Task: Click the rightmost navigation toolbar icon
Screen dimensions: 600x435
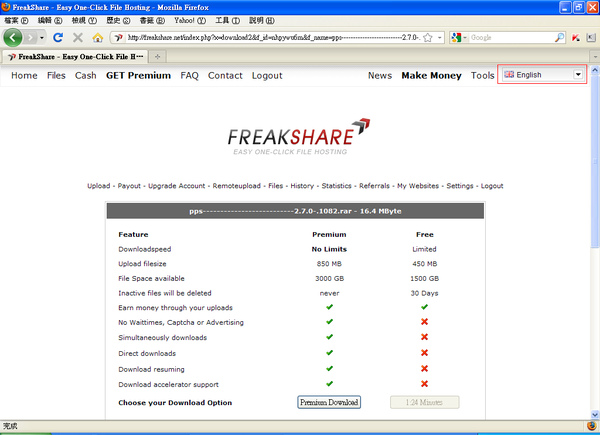Action: coord(591,37)
